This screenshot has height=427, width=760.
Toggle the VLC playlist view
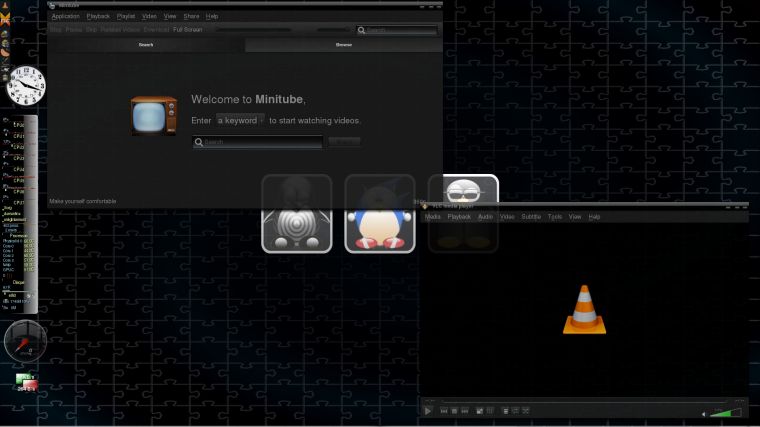click(x=505, y=411)
